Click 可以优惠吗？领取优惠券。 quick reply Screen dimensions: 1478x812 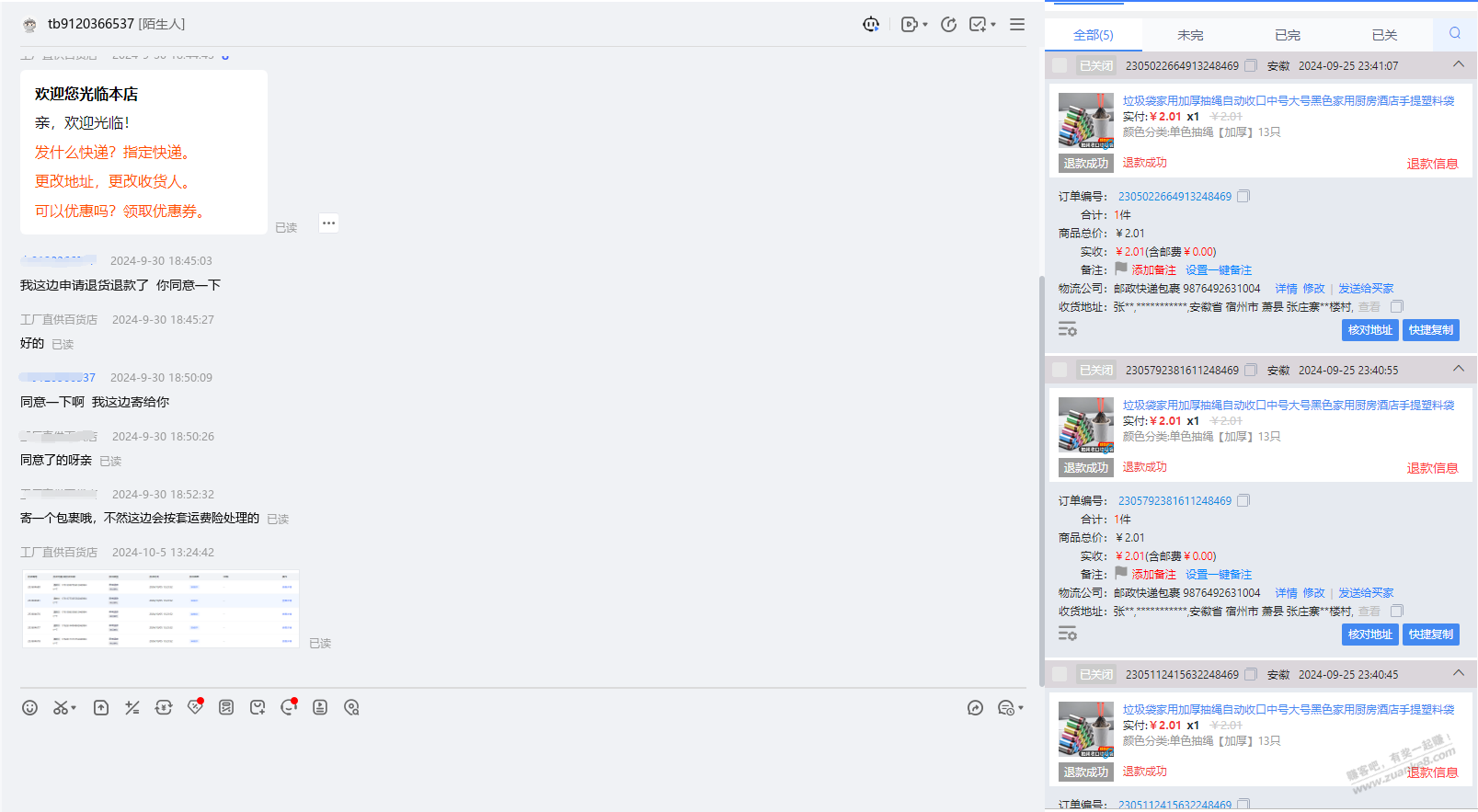click(x=121, y=212)
